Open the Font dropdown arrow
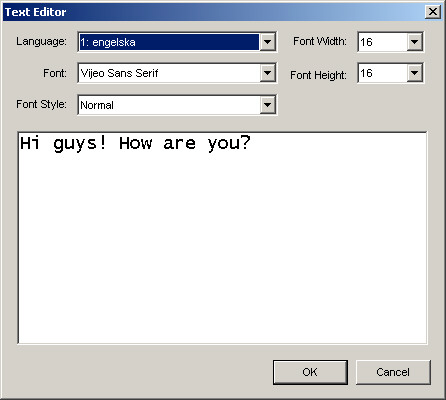This screenshot has width=446, height=400. pos(267,73)
